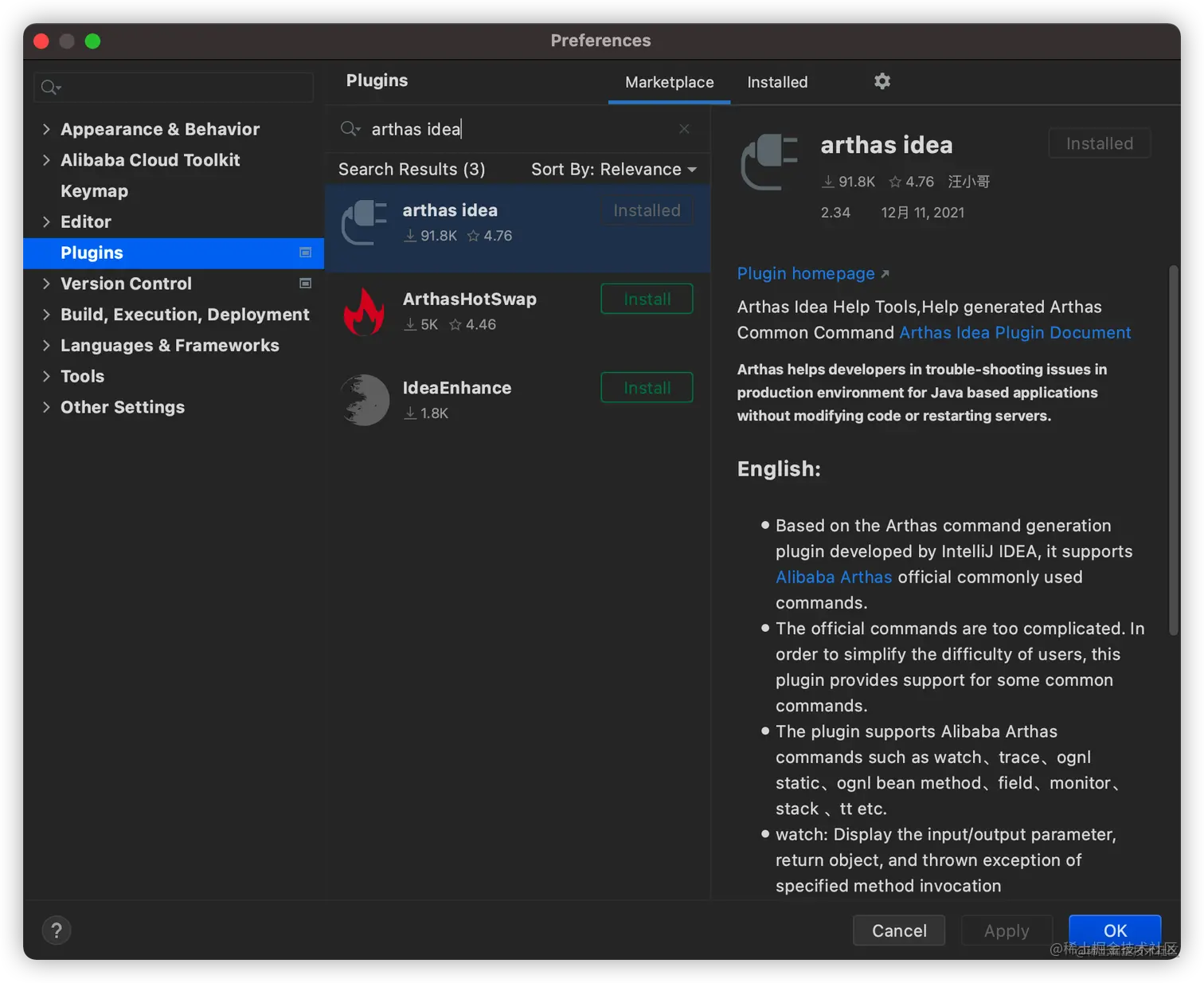Image resolution: width=1204 pixels, height=983 pixels.
Task: Select the ArthasHotSwap flame icon
Action: click(365, 311)
